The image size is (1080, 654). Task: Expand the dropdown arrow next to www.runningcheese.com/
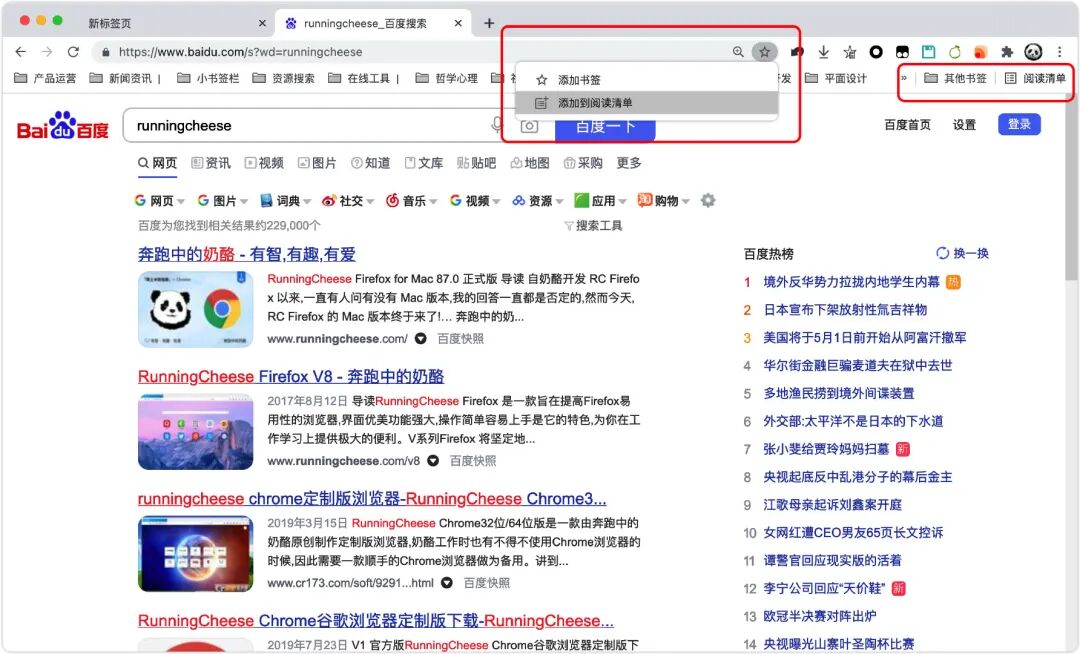pos(421,339)
